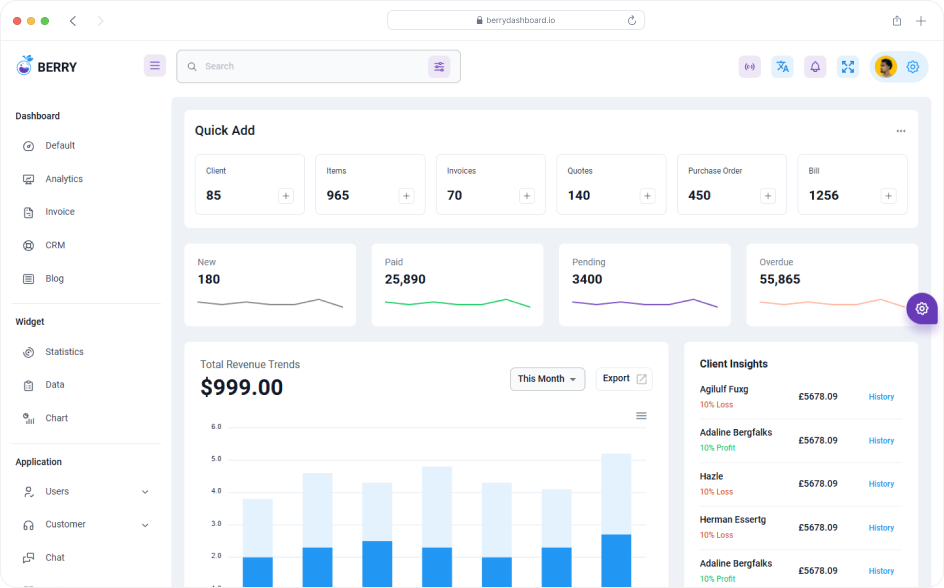Image resolution: width=944 pixels, height=588 pixels.
Task: Click the profile avatar picture
Action: click(884, 66)
